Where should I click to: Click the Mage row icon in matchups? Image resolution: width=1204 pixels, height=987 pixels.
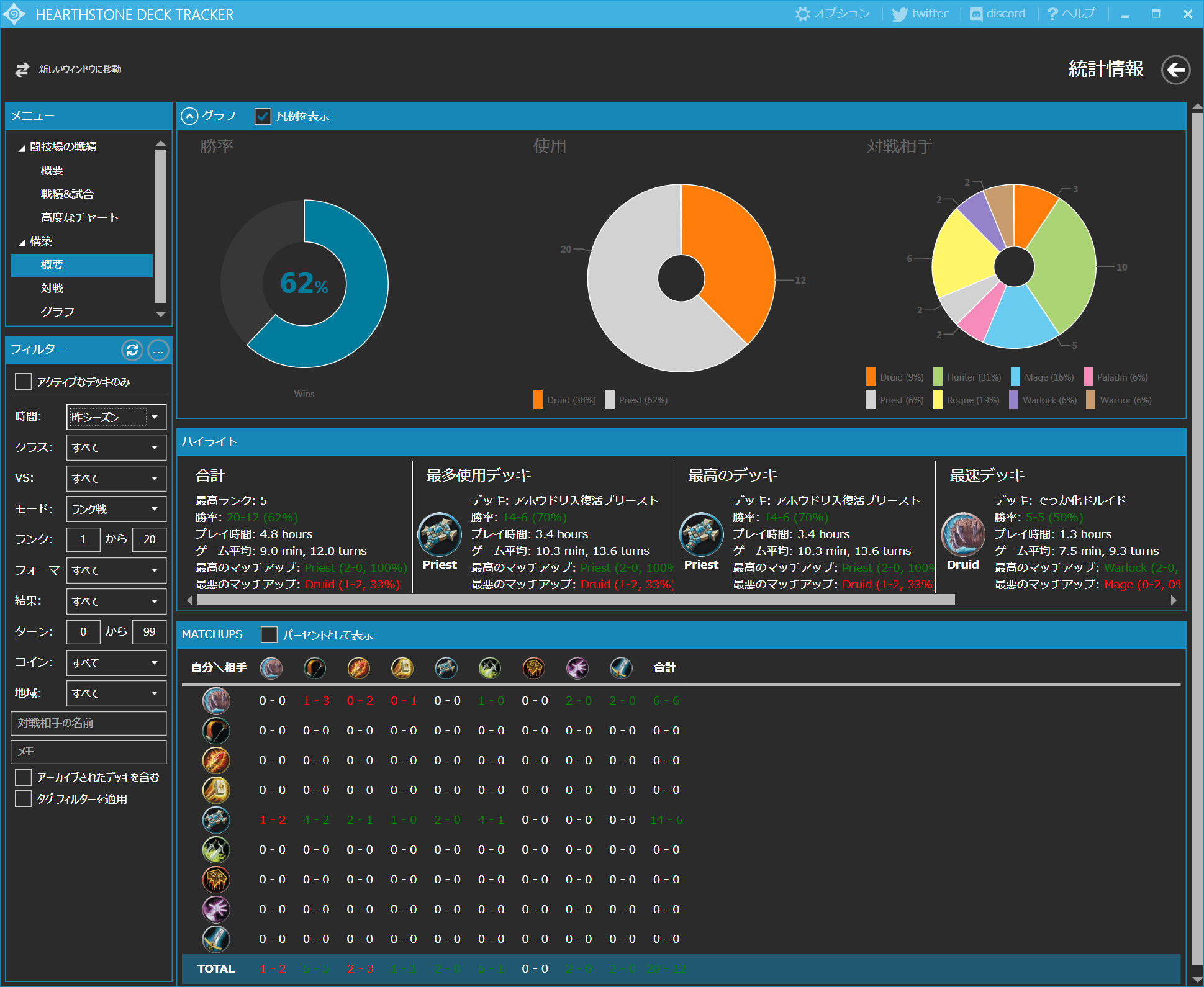pos(216,760)
